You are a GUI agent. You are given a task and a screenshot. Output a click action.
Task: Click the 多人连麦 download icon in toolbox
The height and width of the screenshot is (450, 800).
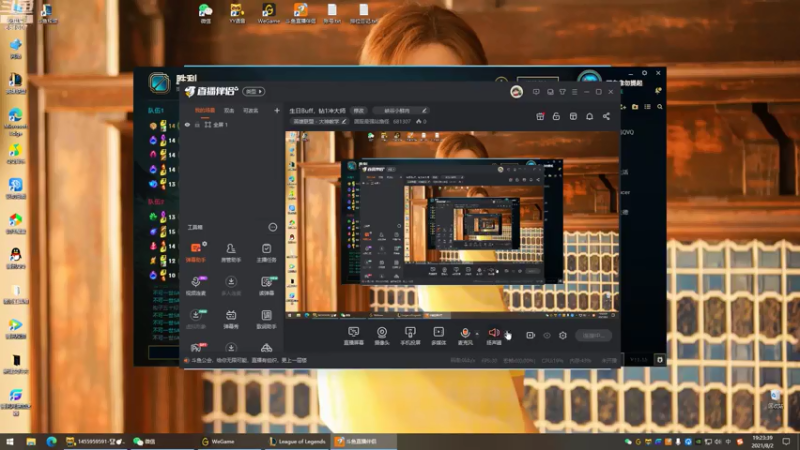pyautogui.click(x=231, y=285)
